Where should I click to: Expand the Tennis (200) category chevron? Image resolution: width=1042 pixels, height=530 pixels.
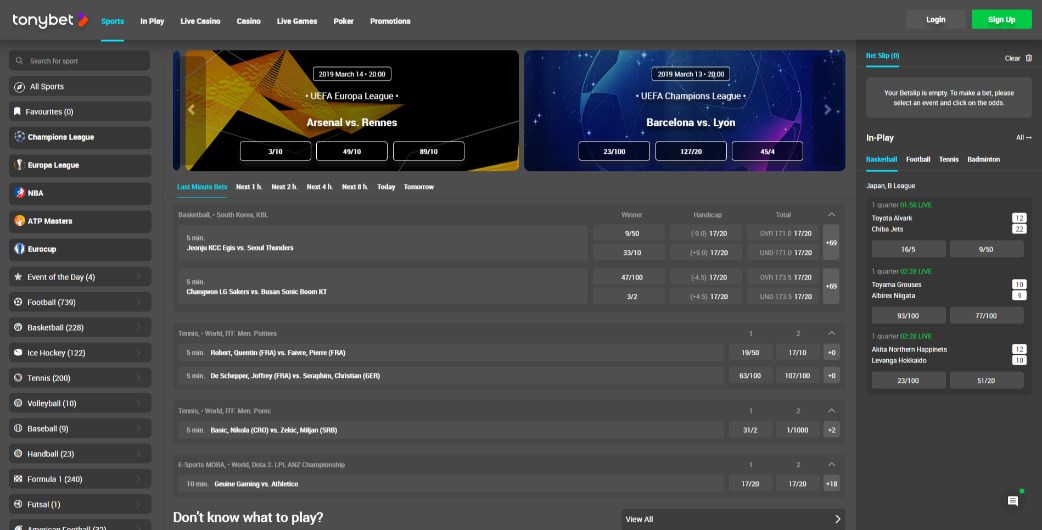pos(138,378)
